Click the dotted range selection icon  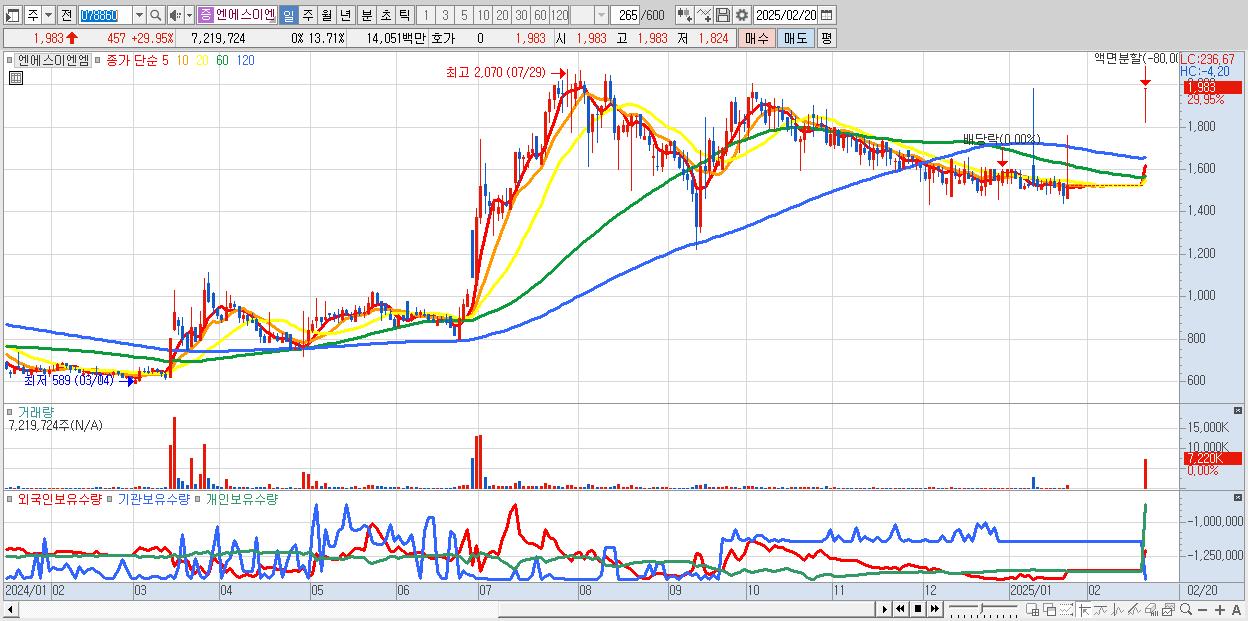pyautogui.click(x=1067, y=609)
